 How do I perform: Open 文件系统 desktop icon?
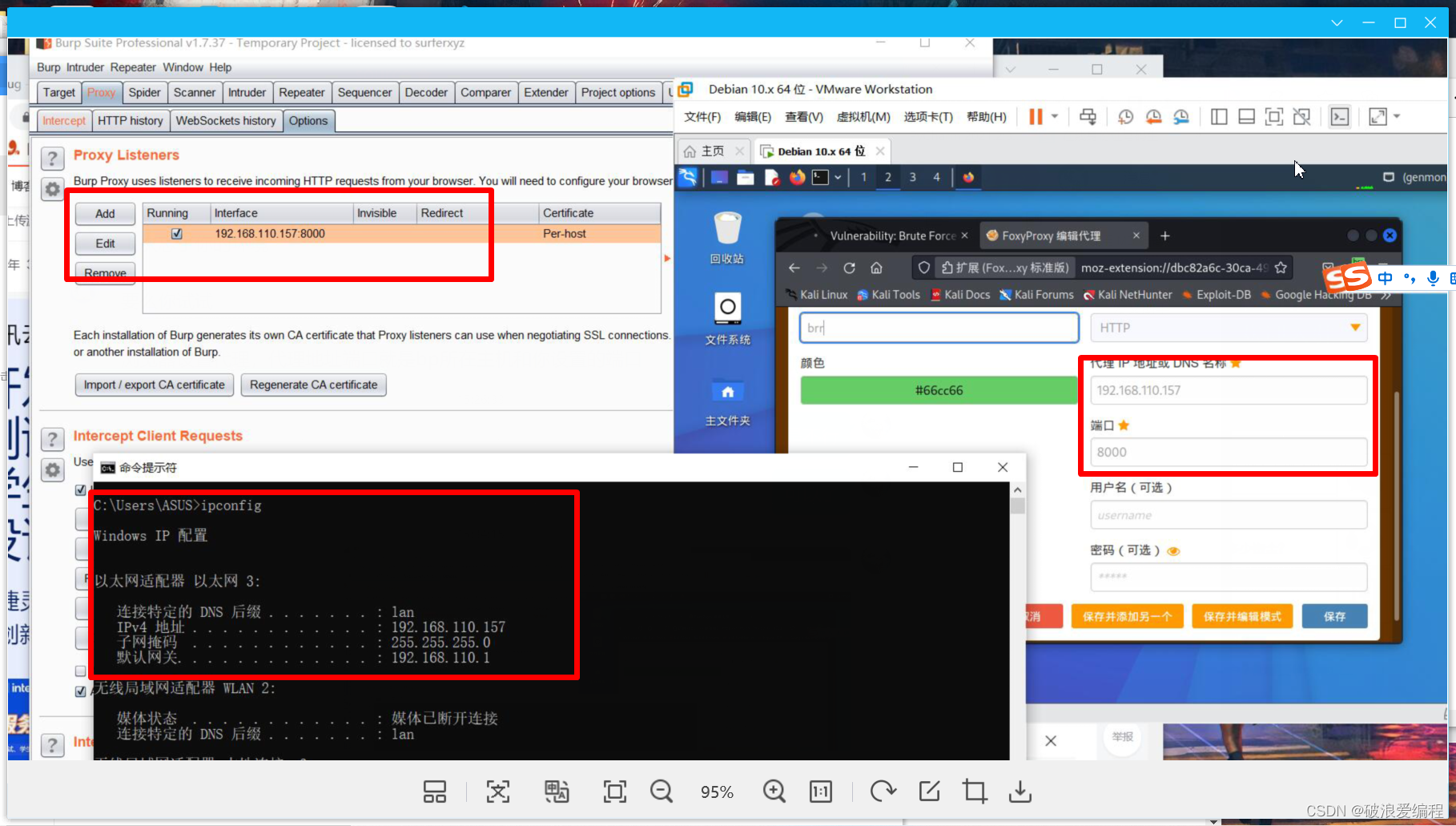point(727,318)
